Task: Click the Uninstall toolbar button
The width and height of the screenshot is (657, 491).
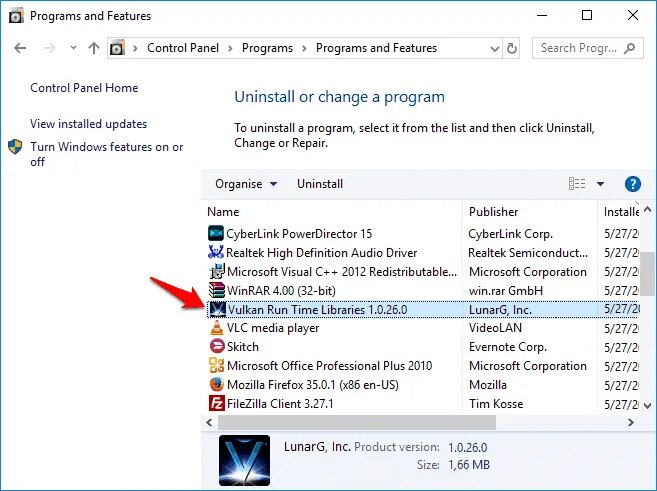Action: click(320, 184)
